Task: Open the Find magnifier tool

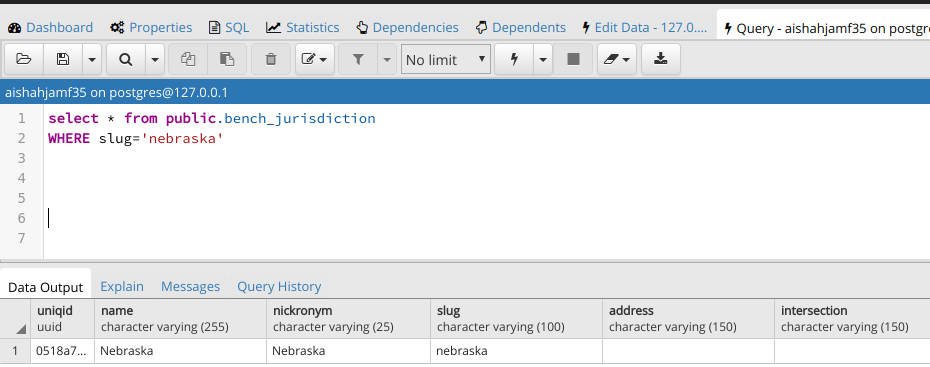Action: point(126,59)
